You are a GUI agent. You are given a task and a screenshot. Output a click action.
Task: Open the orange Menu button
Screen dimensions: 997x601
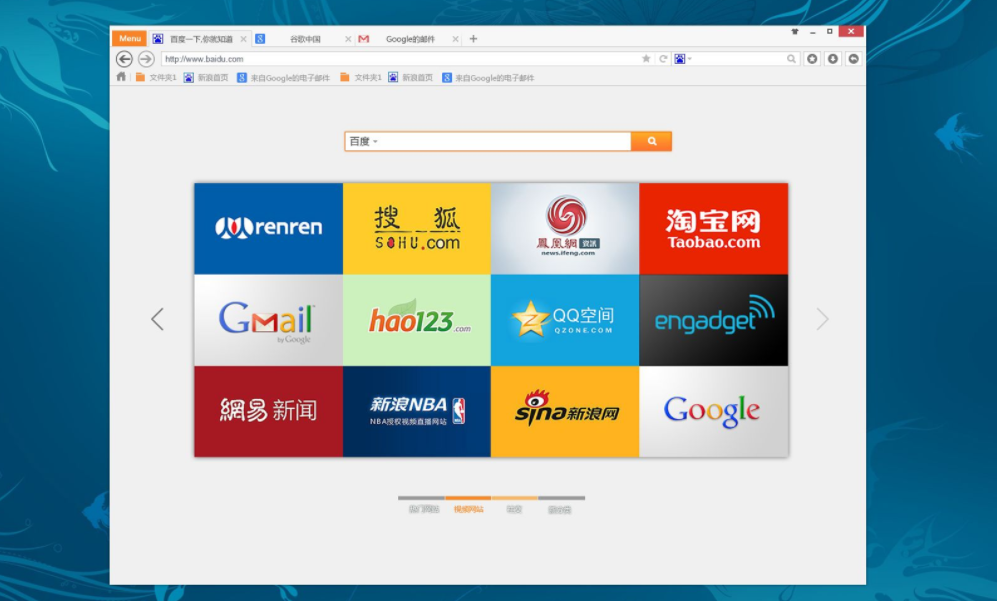130,38
